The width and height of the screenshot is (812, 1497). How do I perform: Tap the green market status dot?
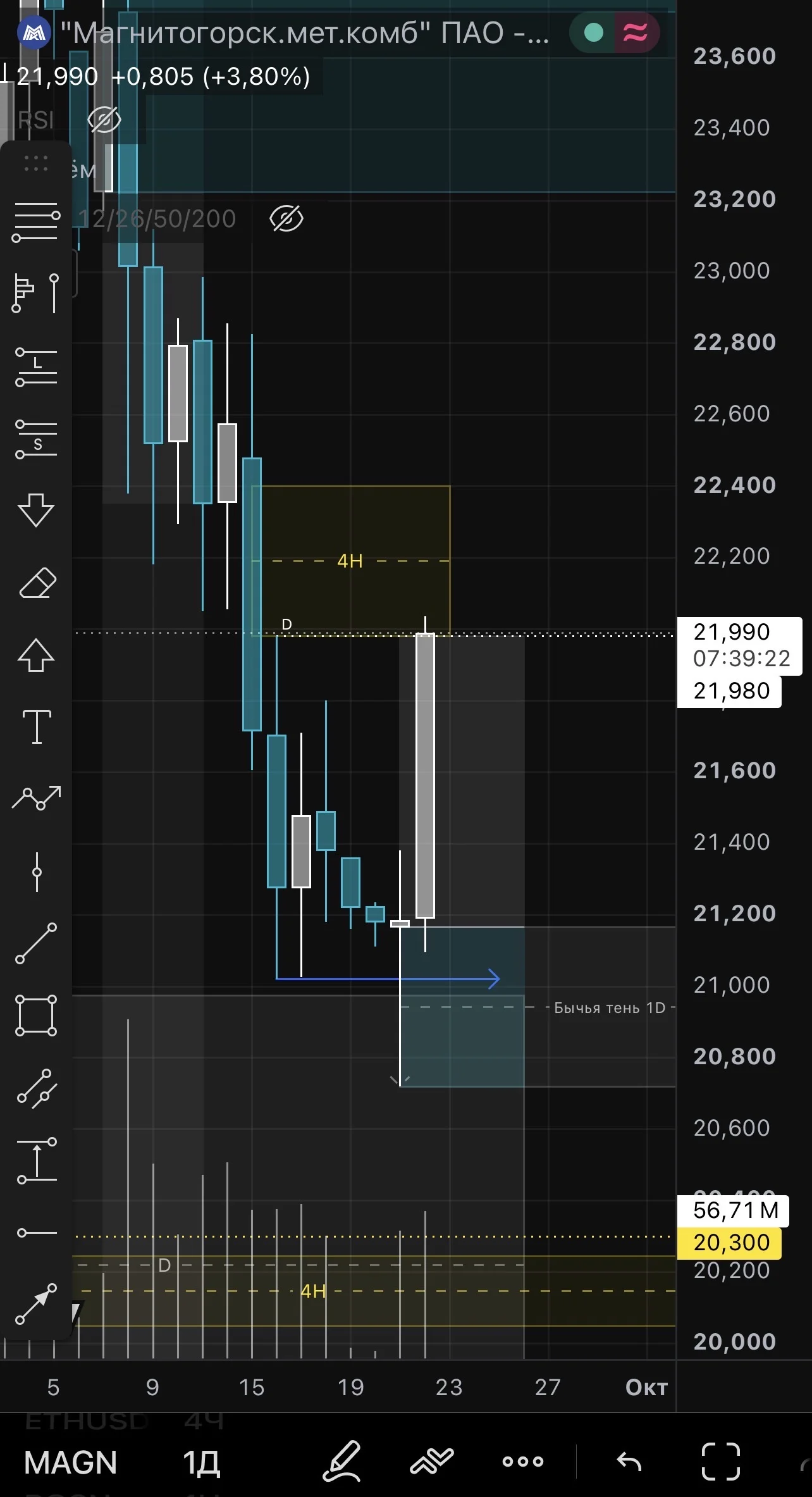[593, 32]
